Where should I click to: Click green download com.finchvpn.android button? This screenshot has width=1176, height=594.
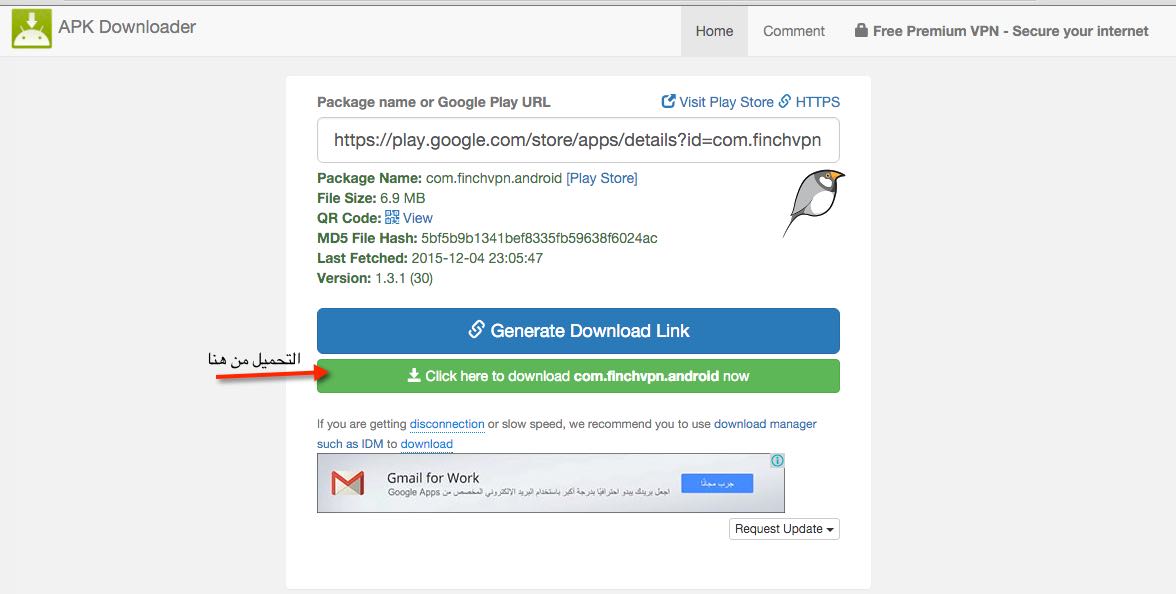tap(578, 376)
